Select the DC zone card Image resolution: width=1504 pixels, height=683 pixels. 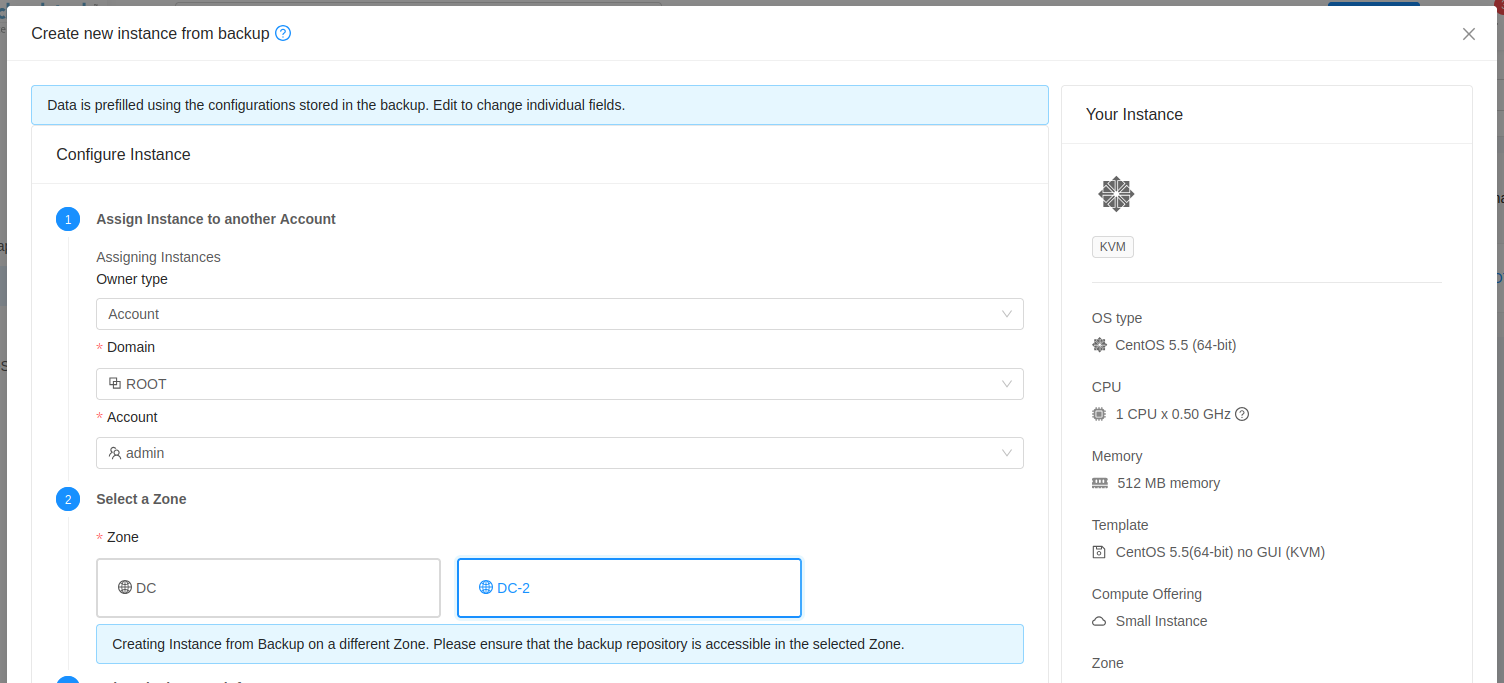268,587
